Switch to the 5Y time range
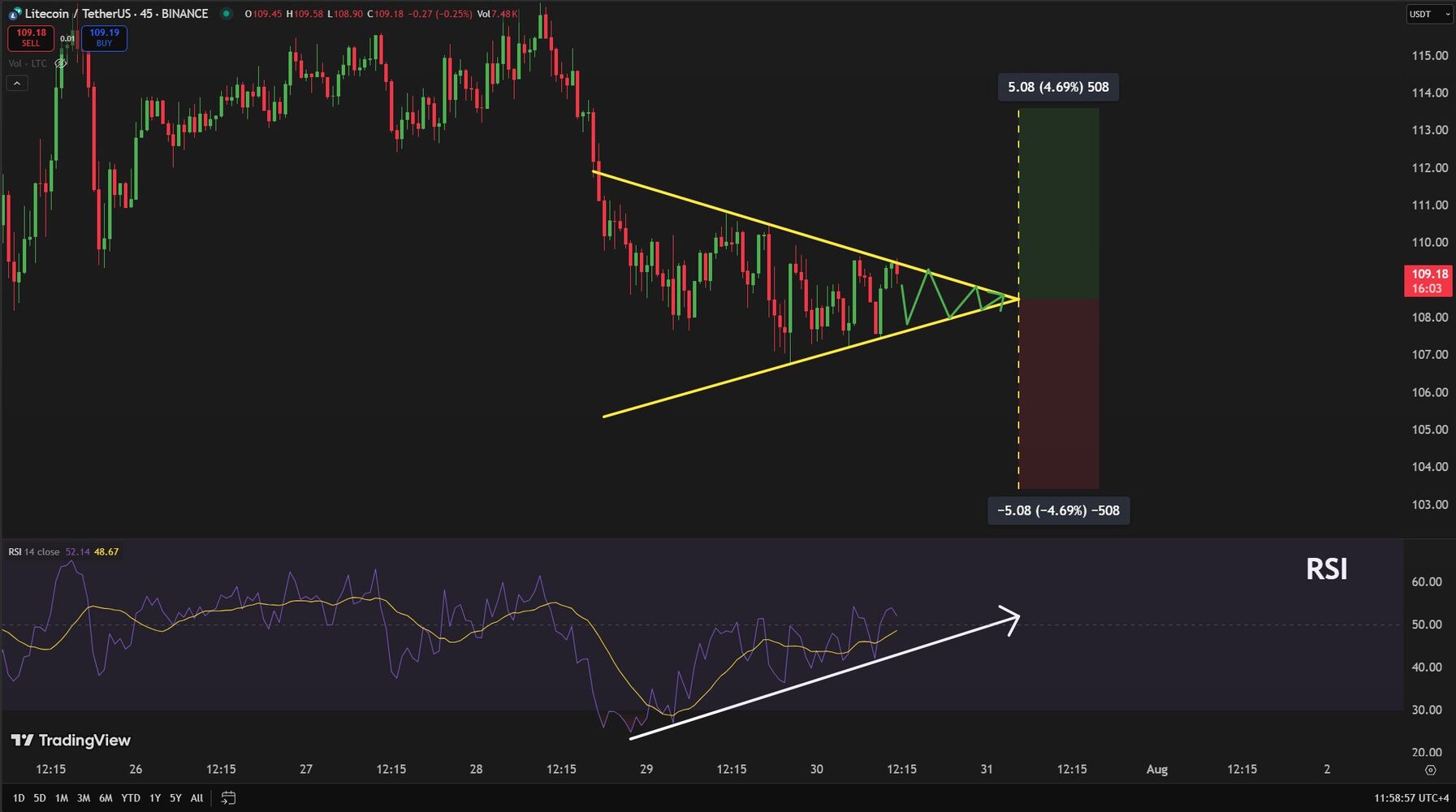1456x812 pixels. pyautogui.click(x=175, y=798)
